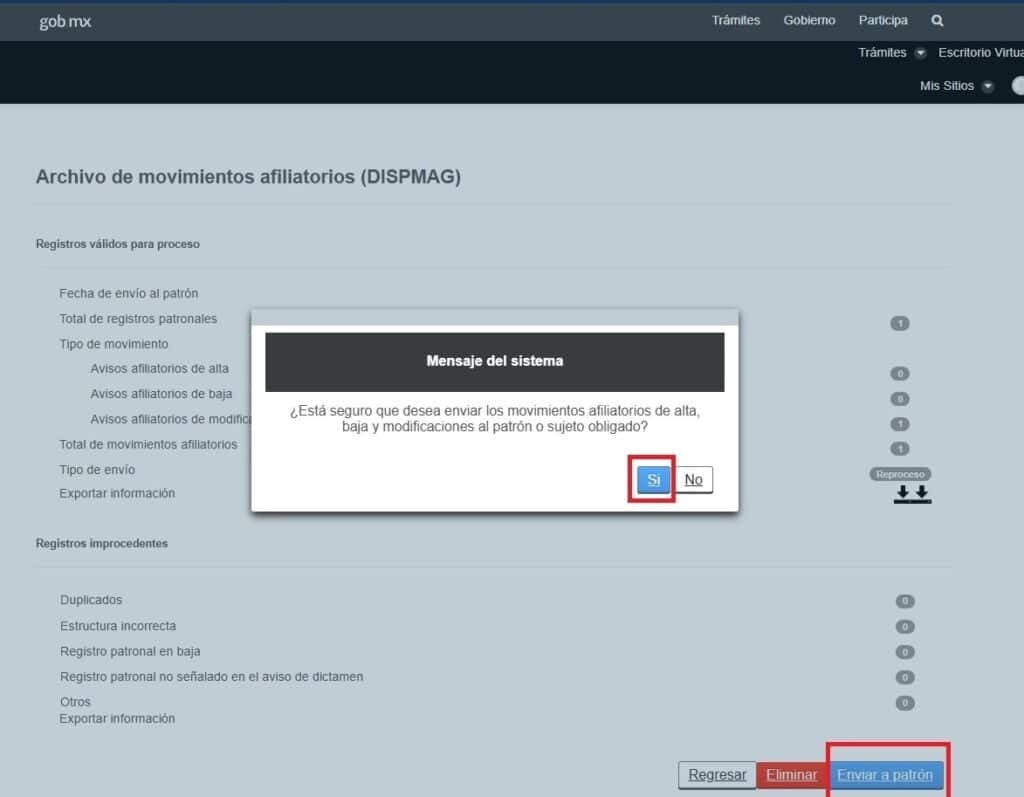This screenshot has width=1024, height=797.
Task: Decline by clicking No button
Action: coord(694,480)
